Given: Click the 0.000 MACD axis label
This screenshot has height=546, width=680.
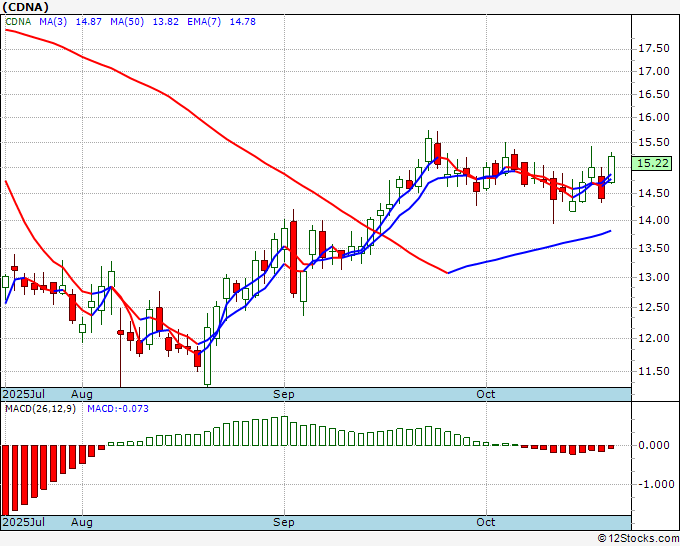Looking at the screenshot, I should coord(654,446).
